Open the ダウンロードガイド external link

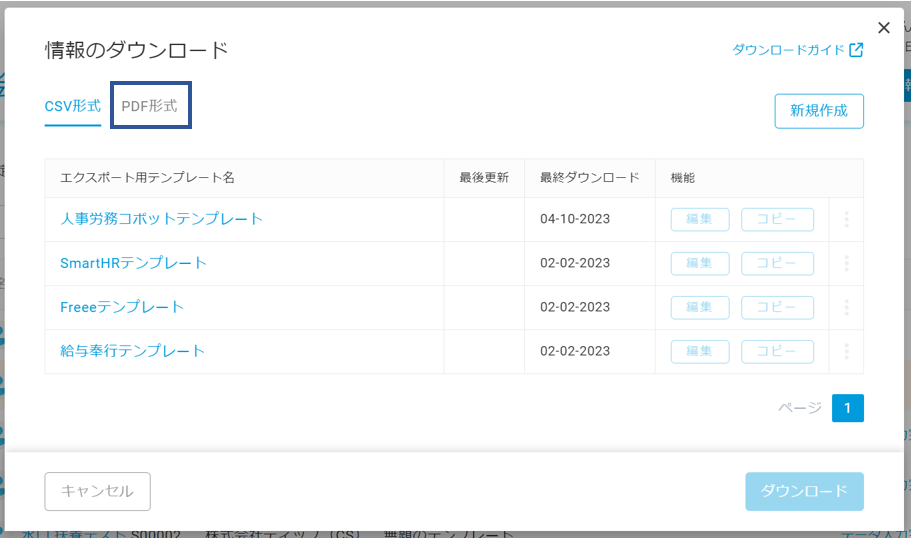click(797, 50)
